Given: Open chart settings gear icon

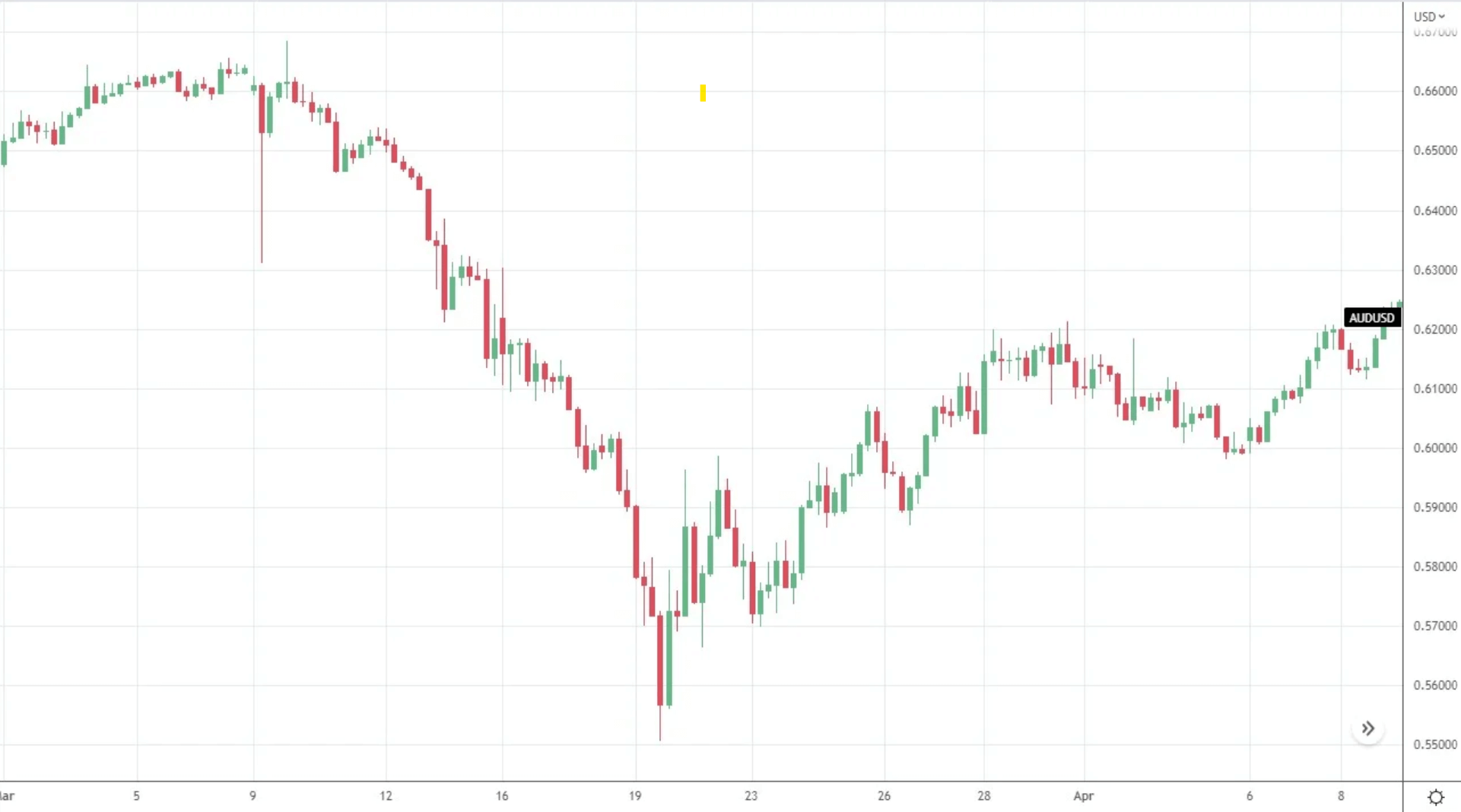Looking at the screenshot, I should point(1436,797).
